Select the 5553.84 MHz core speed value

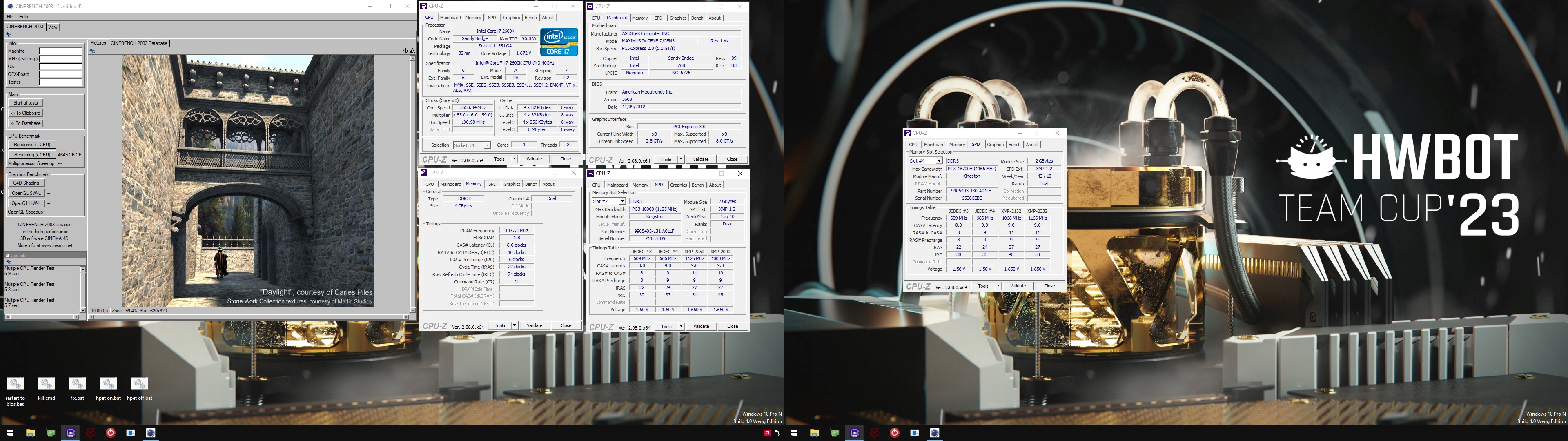473,108
